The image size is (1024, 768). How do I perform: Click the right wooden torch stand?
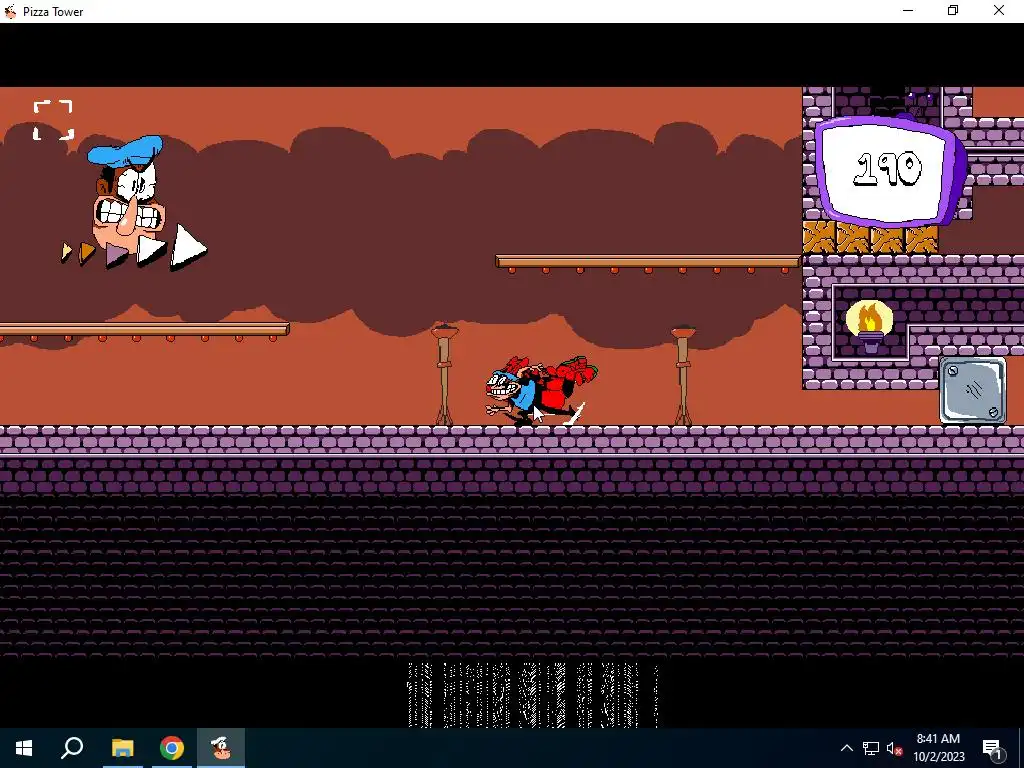coord(682,376)
